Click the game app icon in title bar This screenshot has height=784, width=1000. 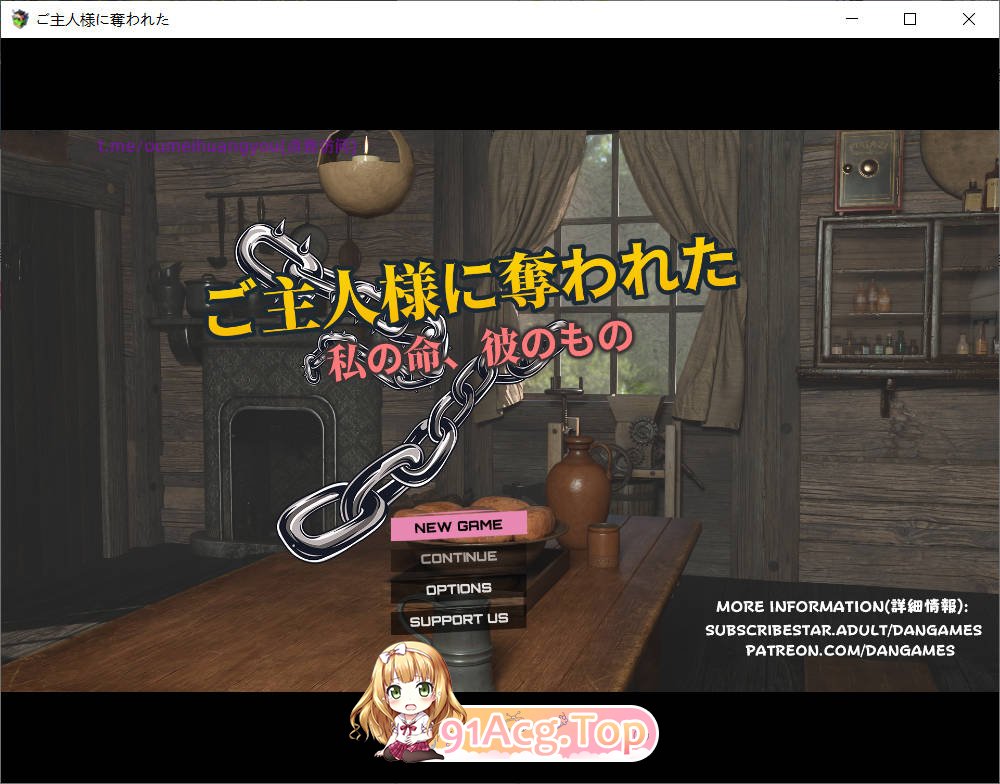[x=20, y=19]
